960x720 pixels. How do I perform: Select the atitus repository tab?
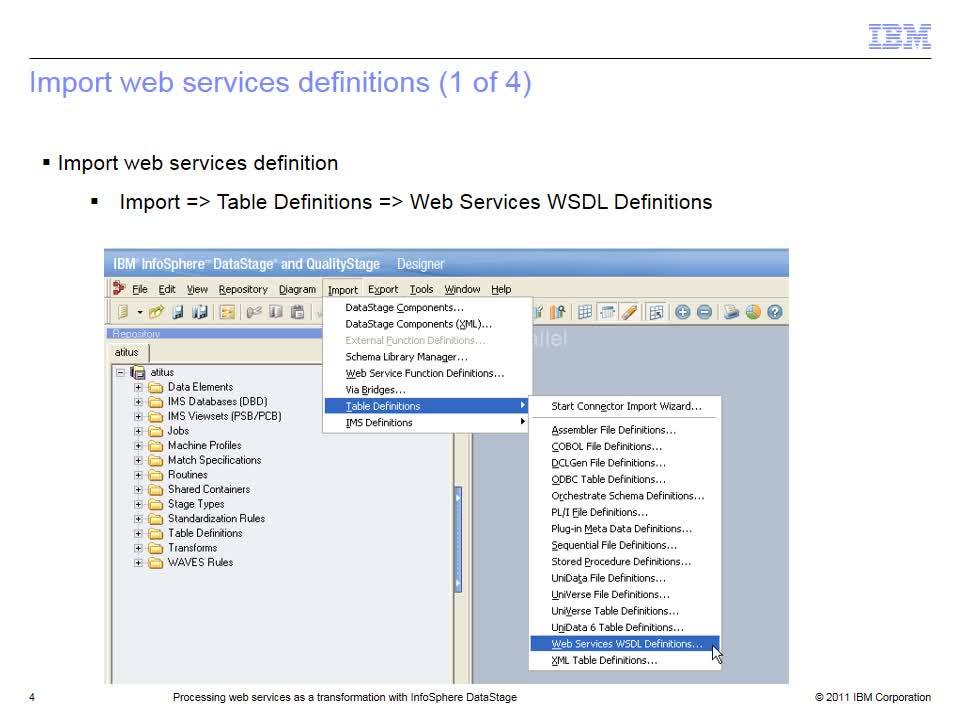click(x=127, y=353)
